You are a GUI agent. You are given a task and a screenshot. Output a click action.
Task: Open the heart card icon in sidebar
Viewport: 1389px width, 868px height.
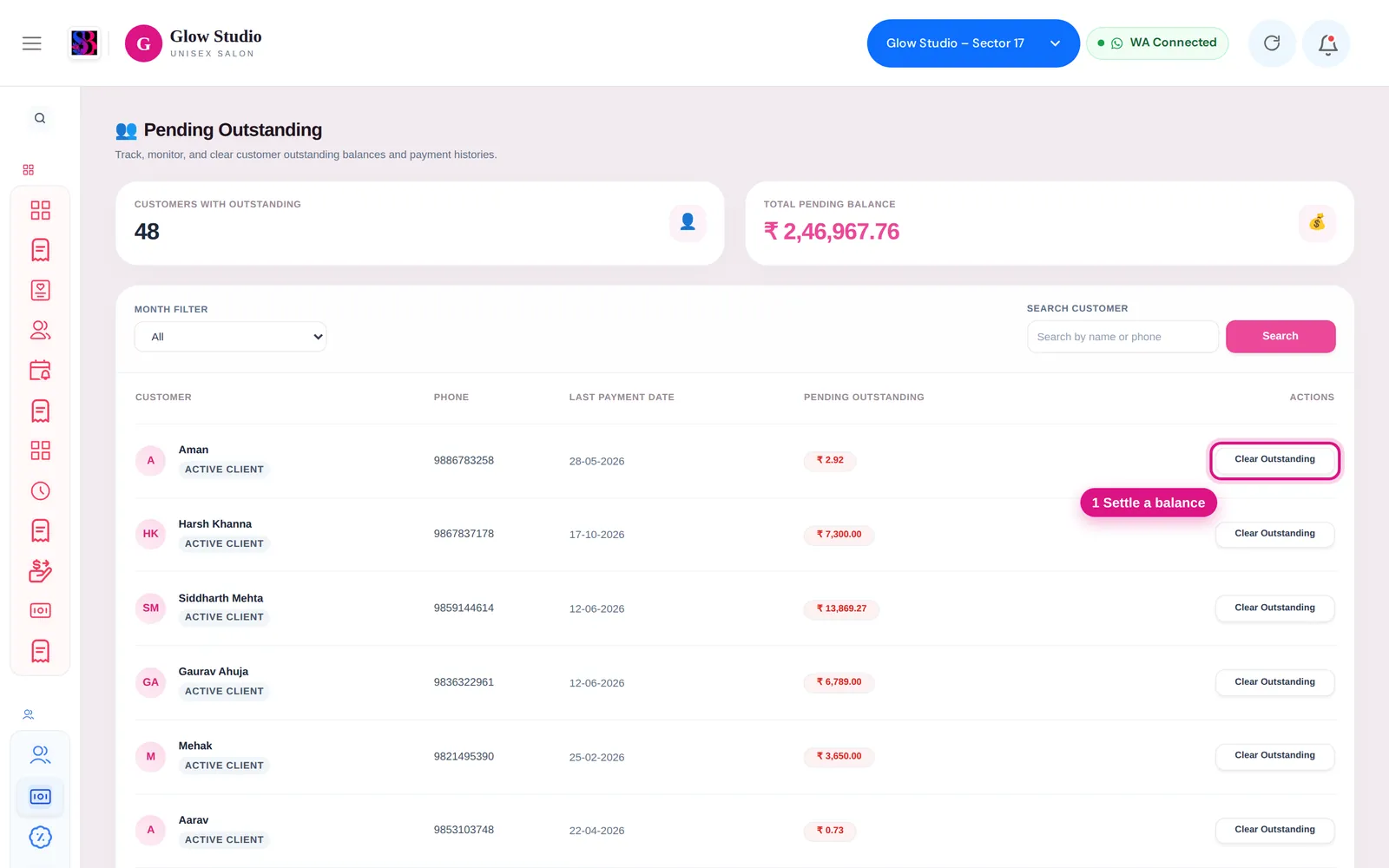41,290
